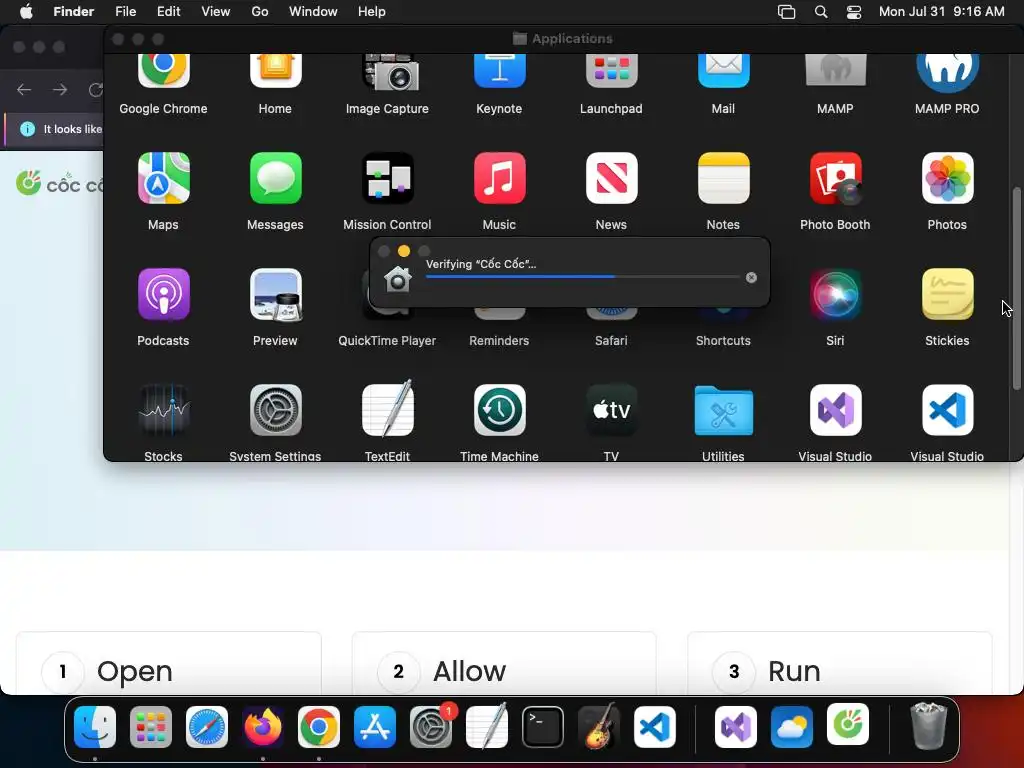The height and width of the screenshot is (768, 1024).
Task: Open GarageBand from the Dock
Action: point(599,726)
